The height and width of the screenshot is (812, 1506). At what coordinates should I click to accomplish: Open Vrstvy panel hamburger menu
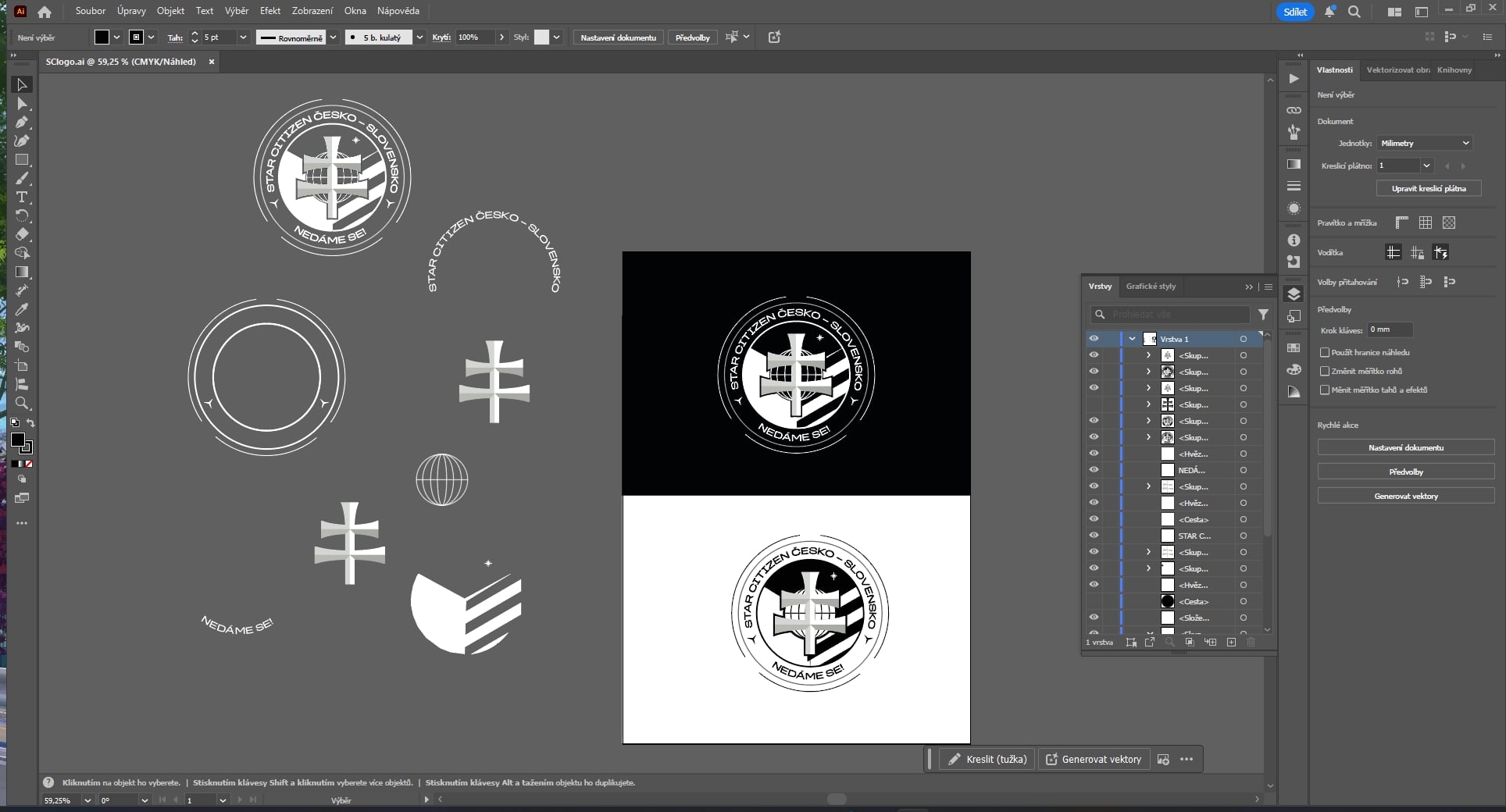coord(1269,287)
